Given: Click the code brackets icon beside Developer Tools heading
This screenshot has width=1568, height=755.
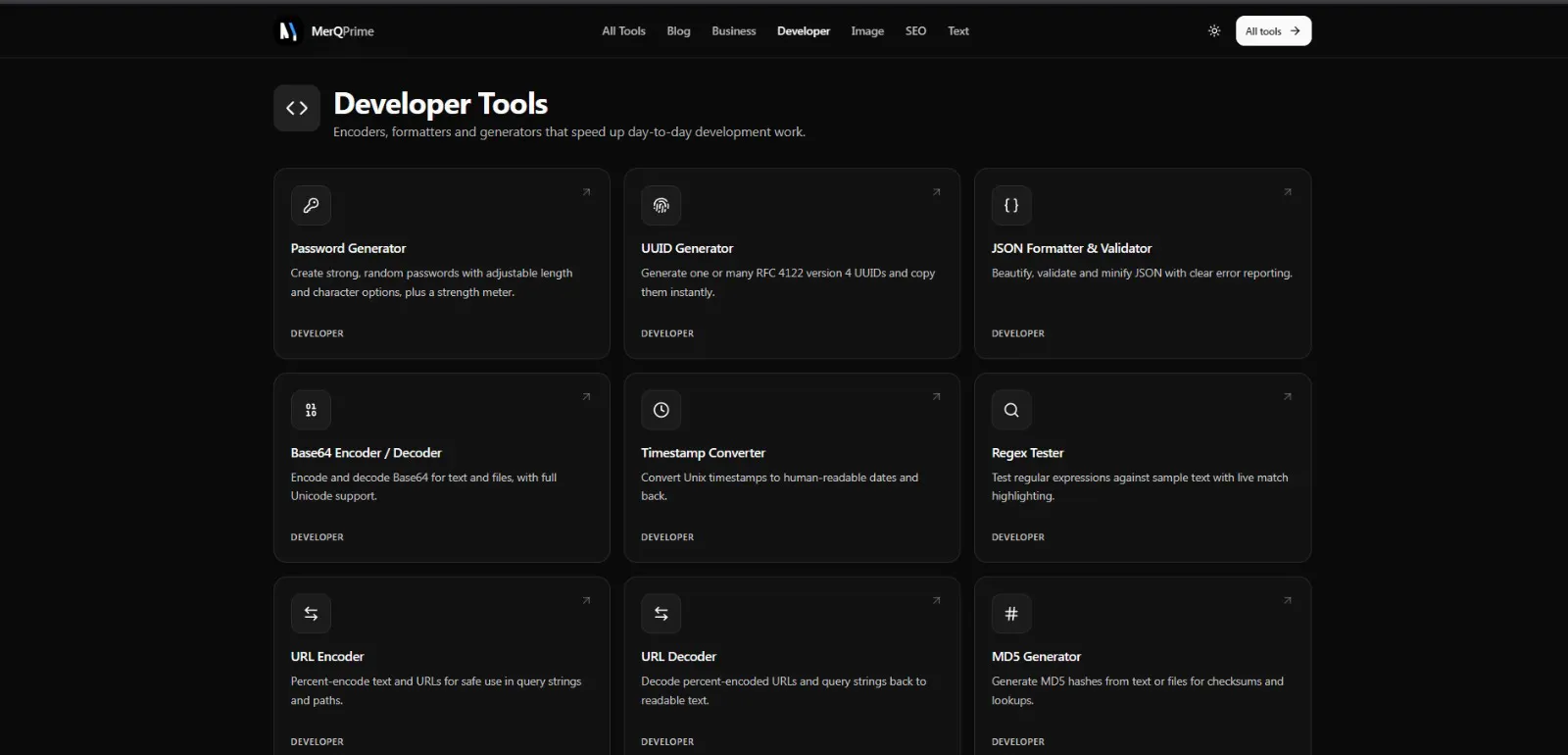Looking at the screenshot, I should click(x=297, y=108).
